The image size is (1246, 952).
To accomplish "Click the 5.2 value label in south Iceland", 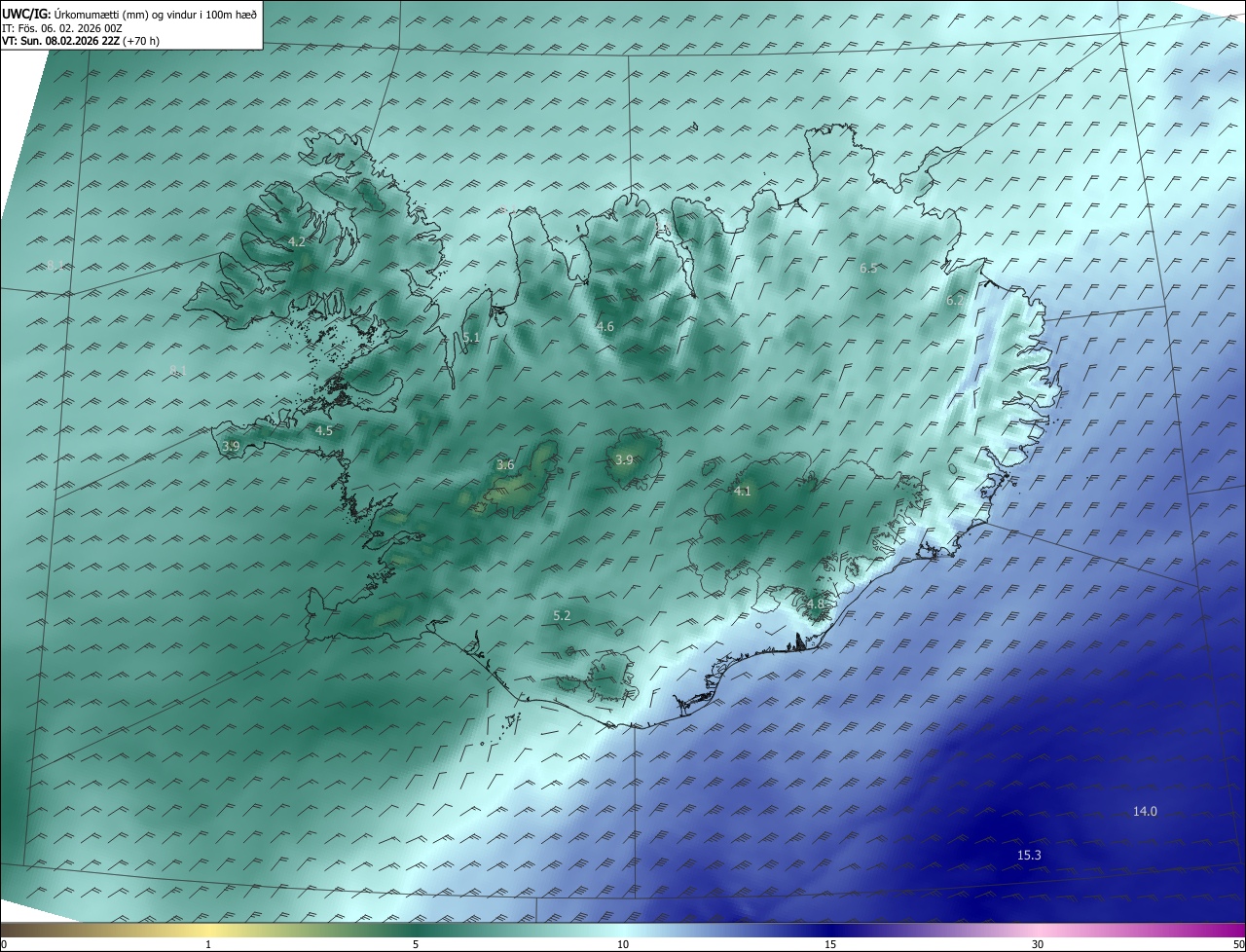I will pos(562,616).
